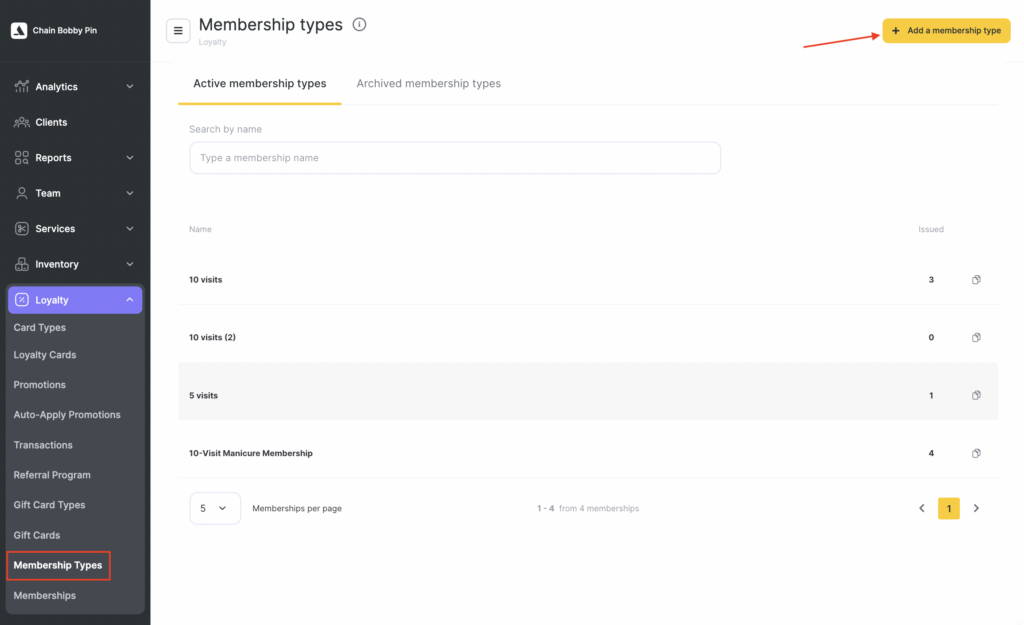1024x625 pixels.
Task: Click Add a membership type button
Action: (x=946, y=31)
